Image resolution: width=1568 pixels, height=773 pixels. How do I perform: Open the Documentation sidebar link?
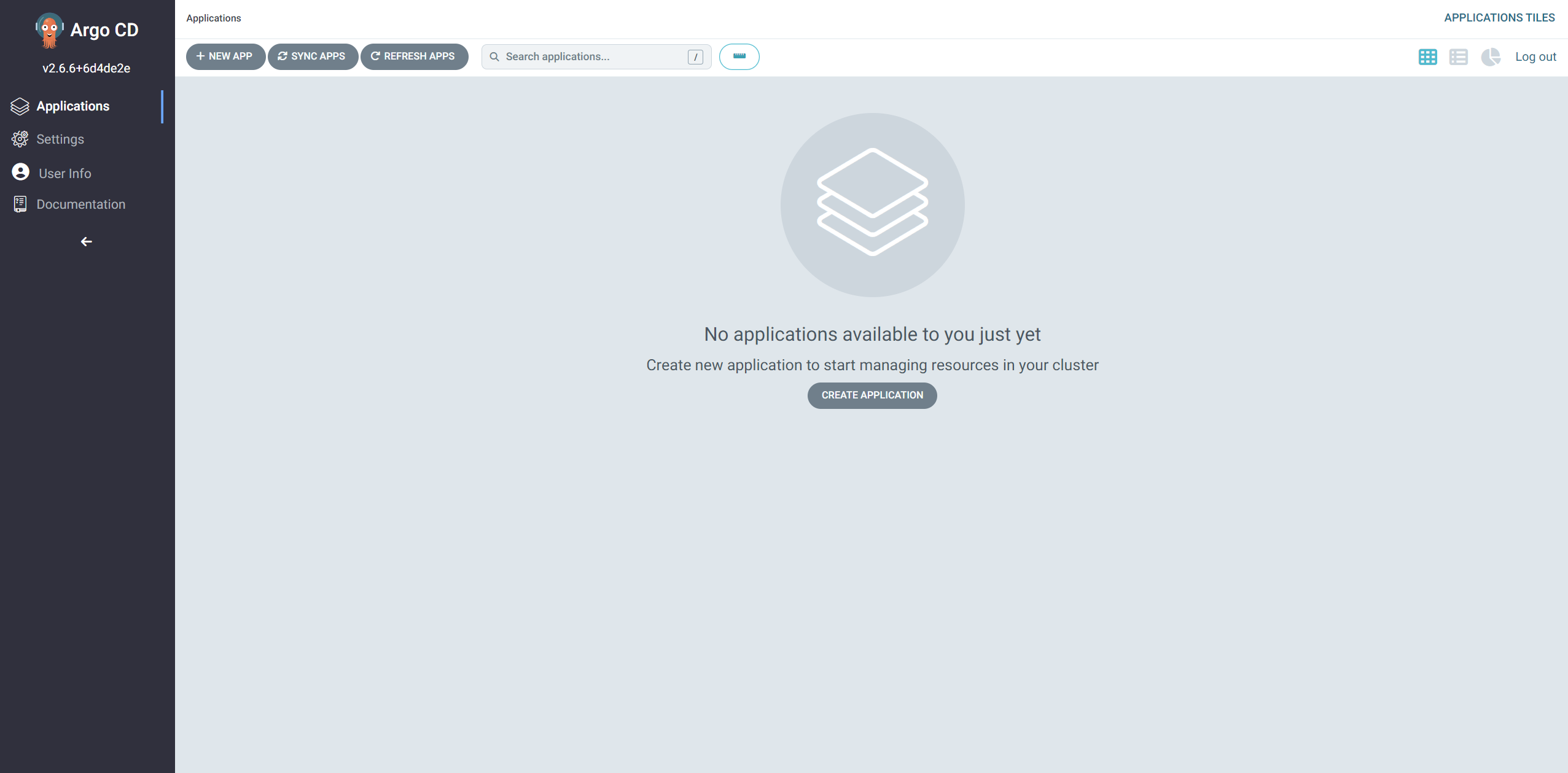coord(80,204)
